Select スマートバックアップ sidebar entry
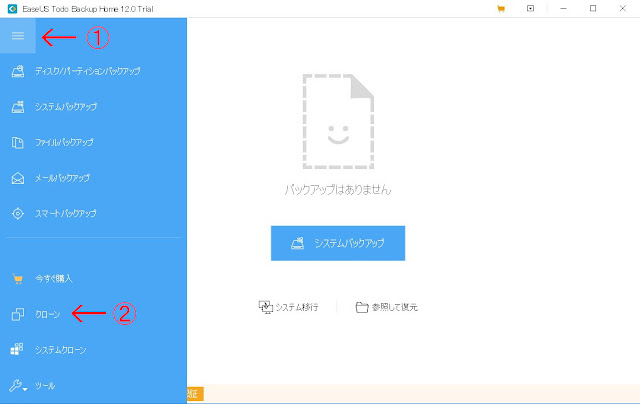Screen dimensions: 640x404 tap(66, 213)
